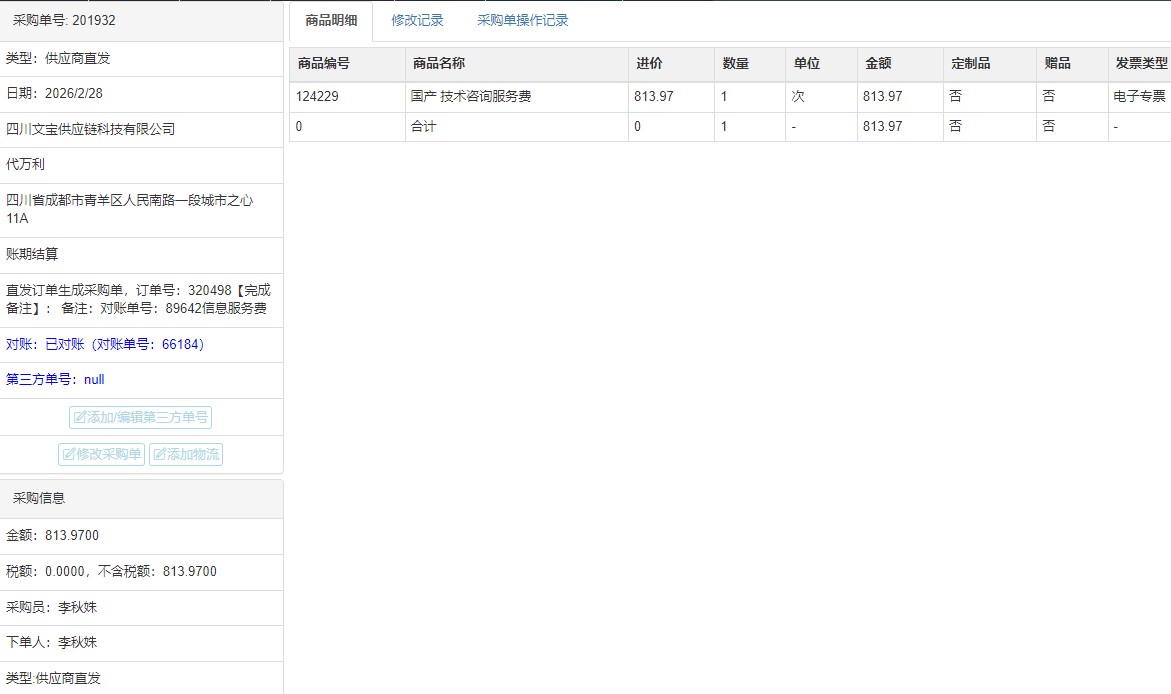Click the 定制品 column header
Viewport: 1171px width, 694px height.
point(970,63)
